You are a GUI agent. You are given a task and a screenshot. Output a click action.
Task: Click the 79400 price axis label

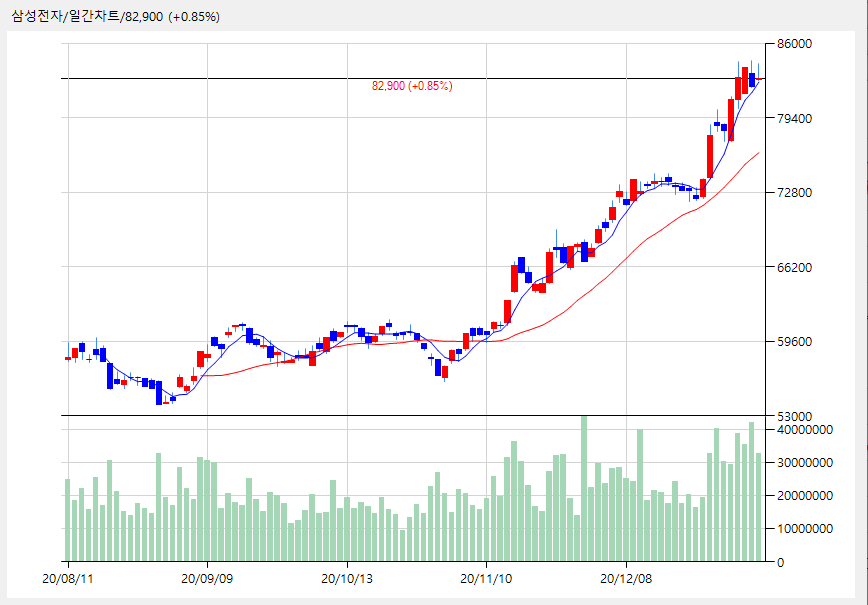tap(794, 118)
